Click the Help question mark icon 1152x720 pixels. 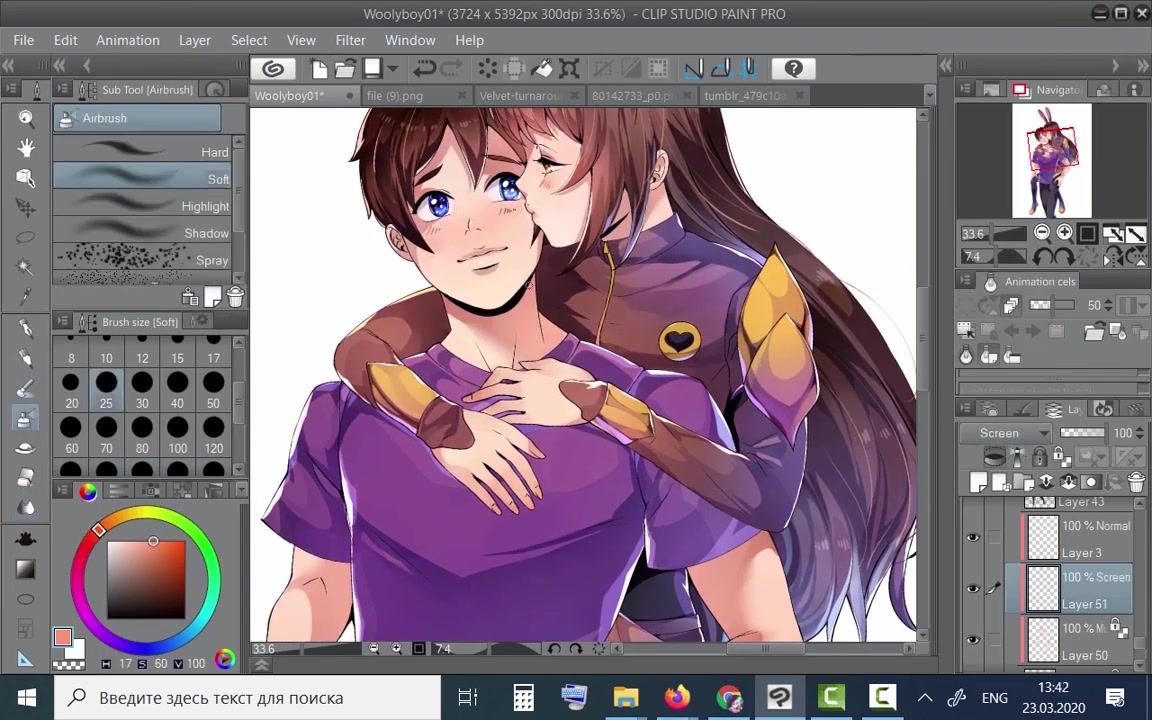(793, 68)
